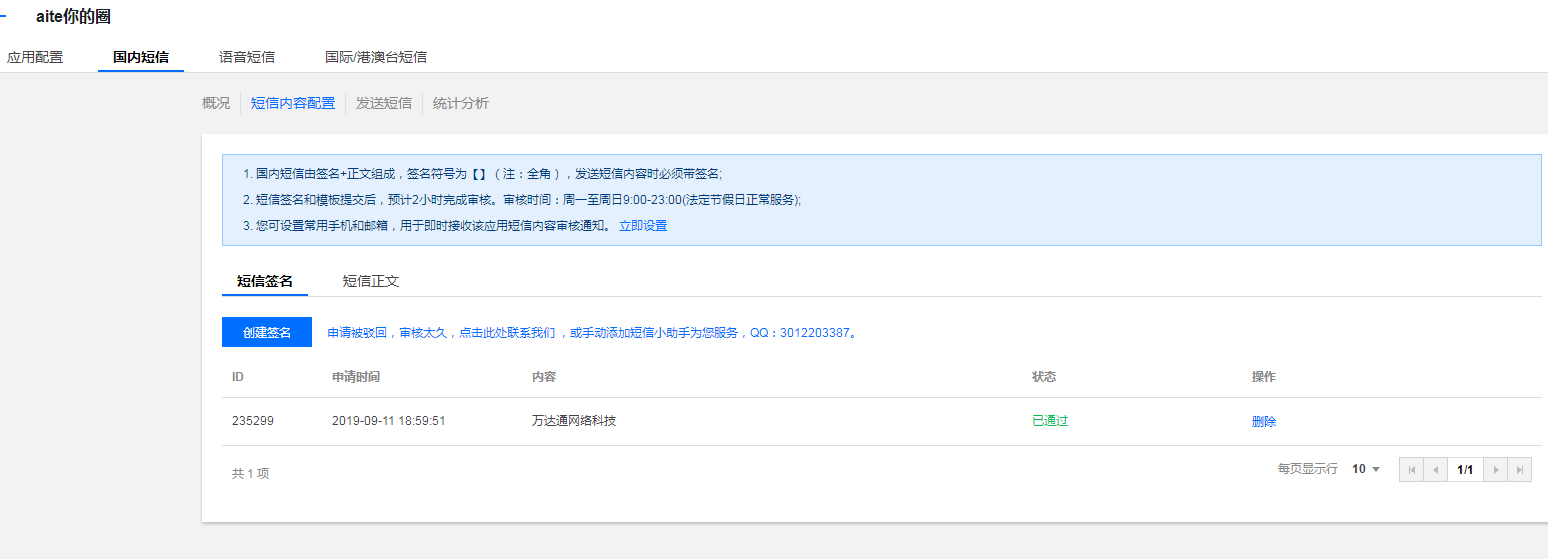Switch to the 短信正文 tab
Image resolution: width=1548 pixels, height=559 pixels.
point(371,281)
